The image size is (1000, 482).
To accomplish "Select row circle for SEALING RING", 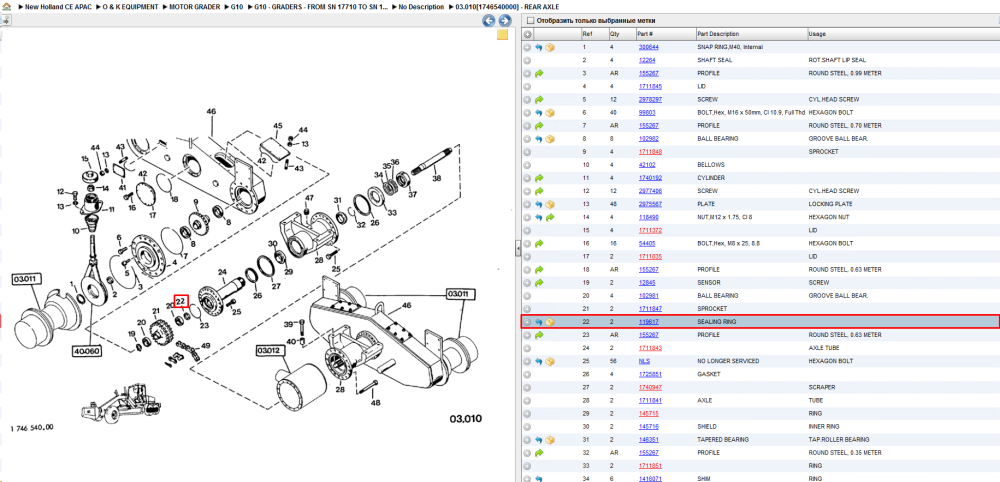I will (x=527, y=322).
